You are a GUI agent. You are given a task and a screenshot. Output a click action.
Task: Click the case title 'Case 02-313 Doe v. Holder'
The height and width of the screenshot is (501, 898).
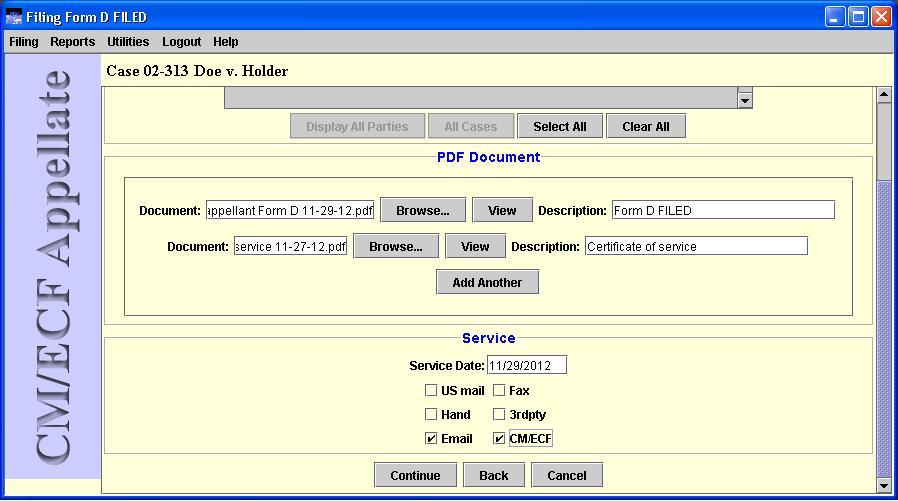click(197, 71)
